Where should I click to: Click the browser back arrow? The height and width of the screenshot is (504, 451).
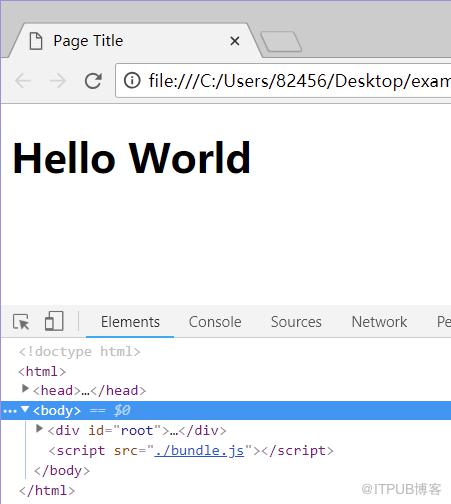pos(23,81)
